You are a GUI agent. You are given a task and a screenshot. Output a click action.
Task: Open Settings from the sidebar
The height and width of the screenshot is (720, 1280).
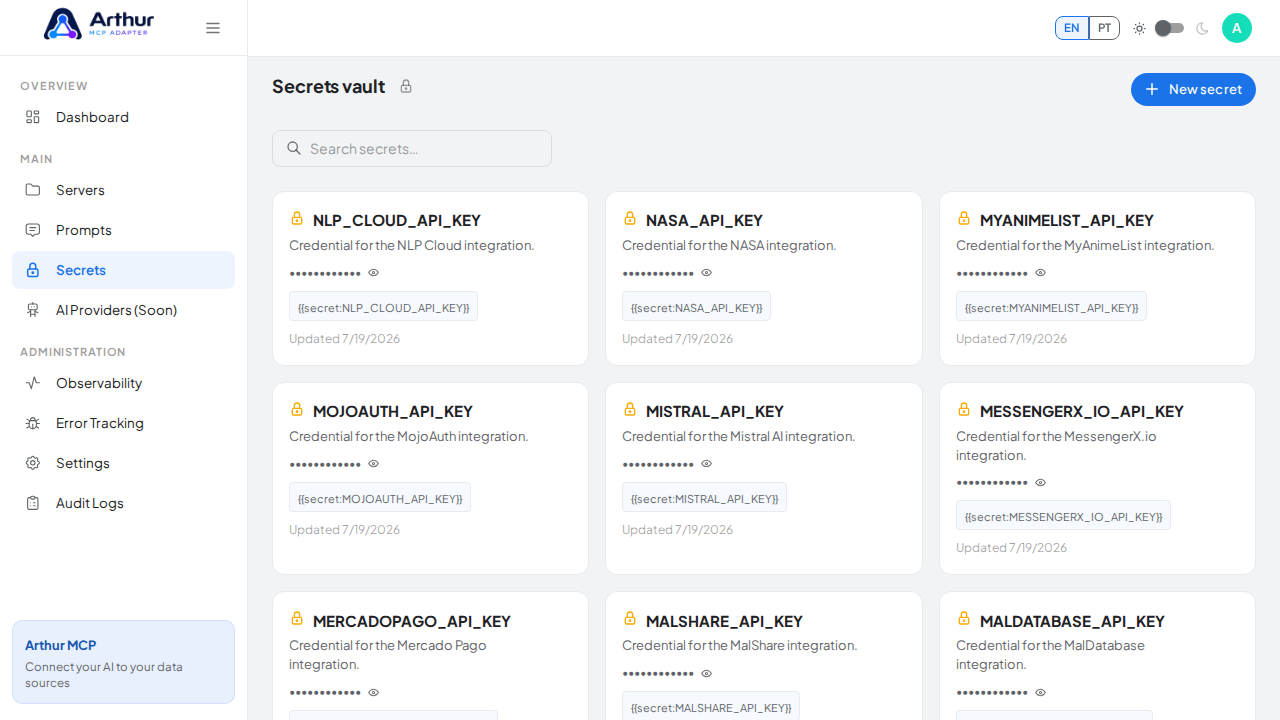(x=123, y=463)
